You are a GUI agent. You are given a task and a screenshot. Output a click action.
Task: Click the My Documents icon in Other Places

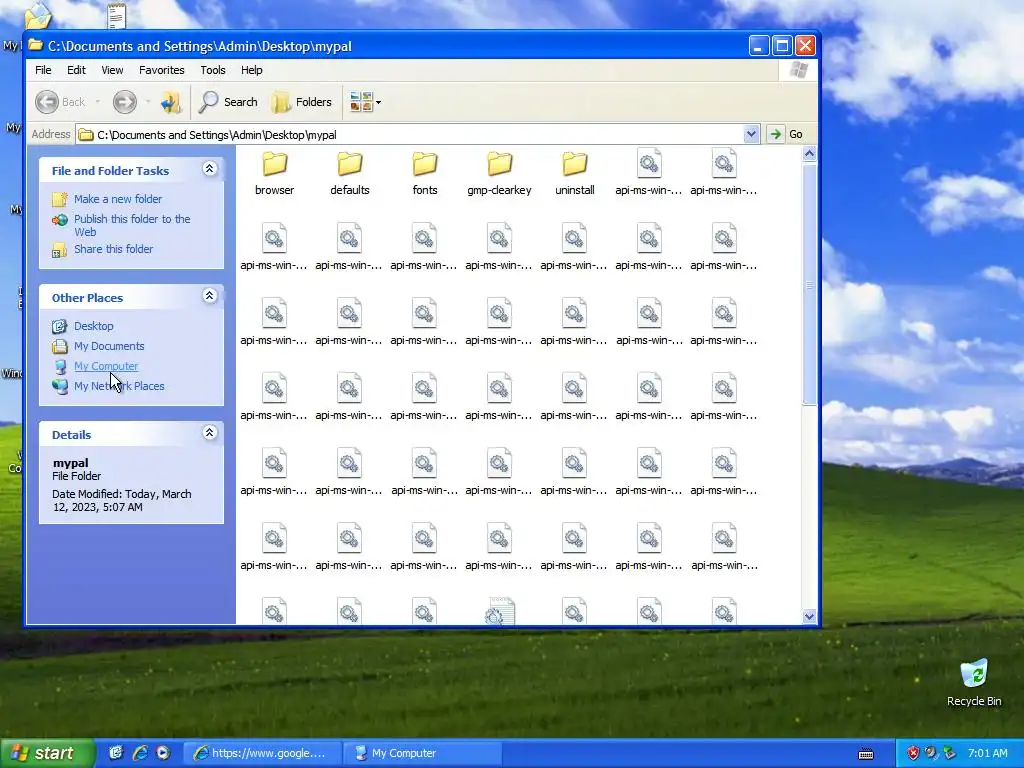pos(59,346)
